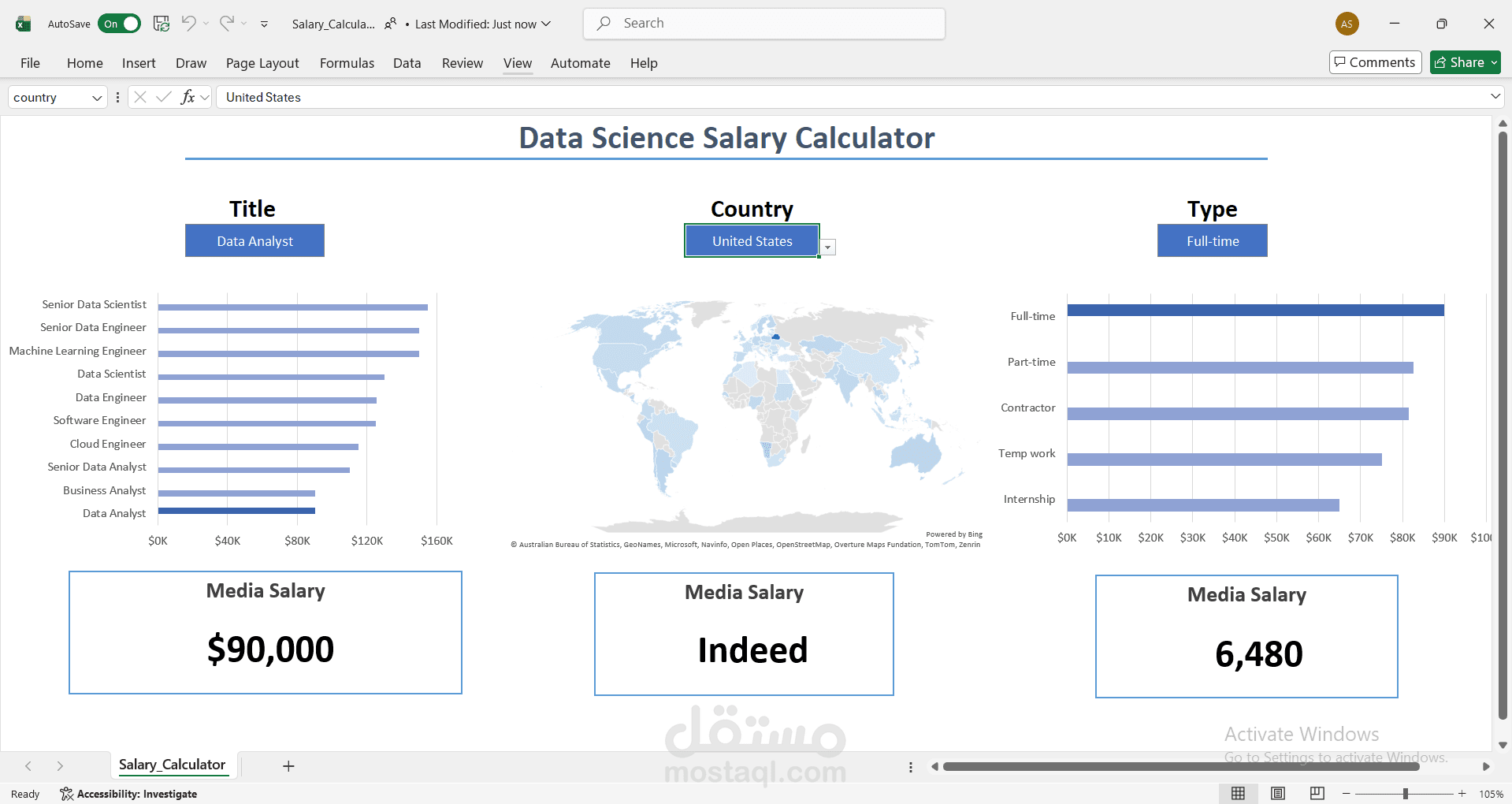Click the zoom out minus button
This screenshot has height=804, width=1512.
(x=1347, y=794)
